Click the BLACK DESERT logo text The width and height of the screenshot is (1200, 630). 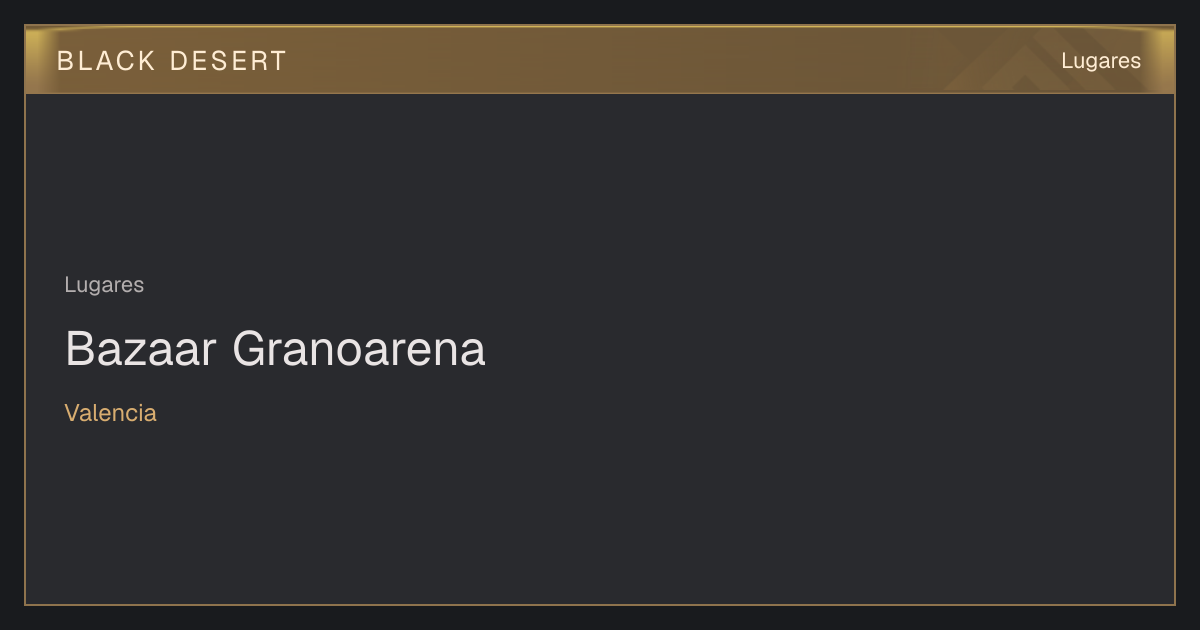(172, 61)
